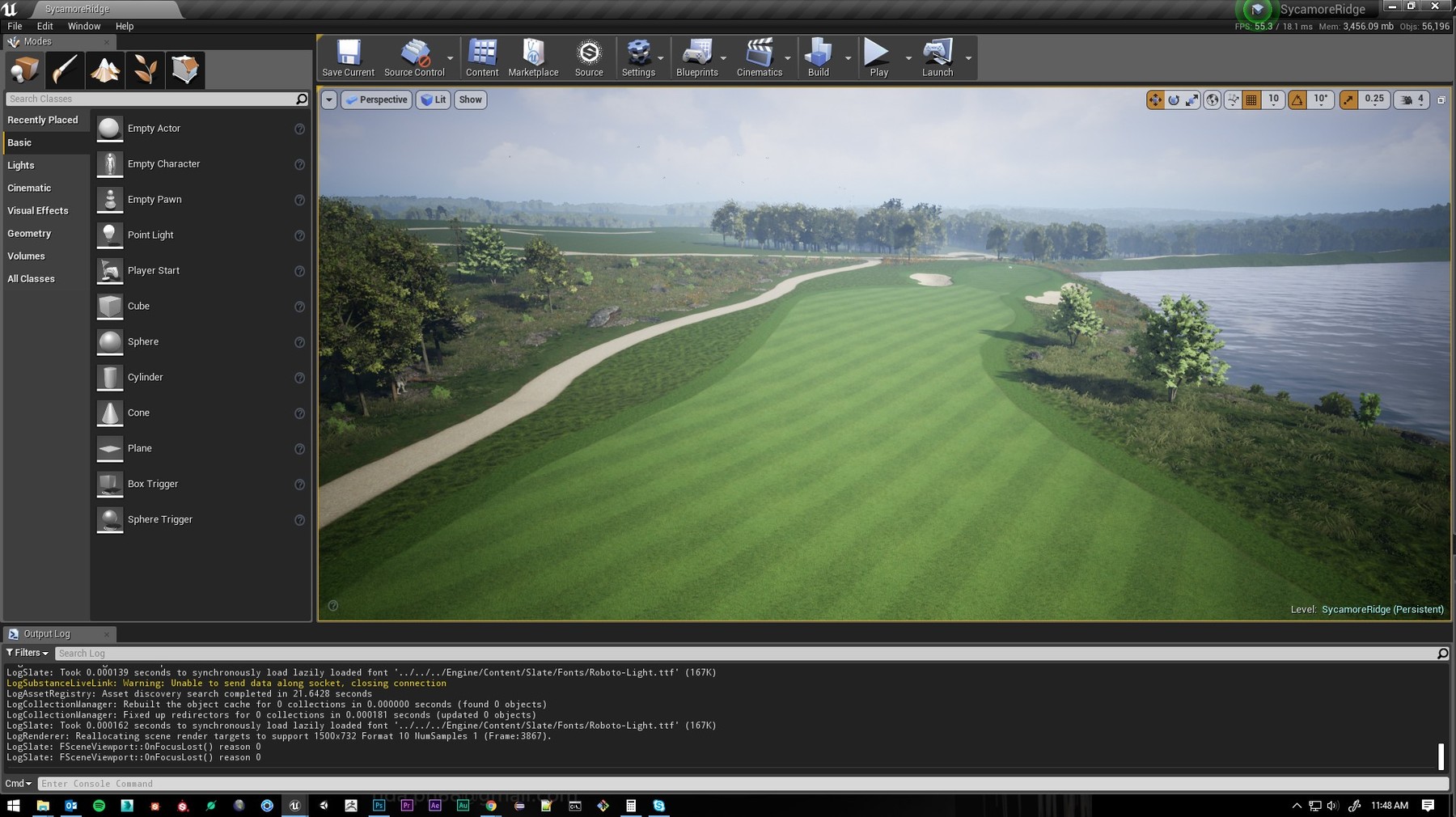
Task: Click the Build toolbar icon
Action: (819, 58)
